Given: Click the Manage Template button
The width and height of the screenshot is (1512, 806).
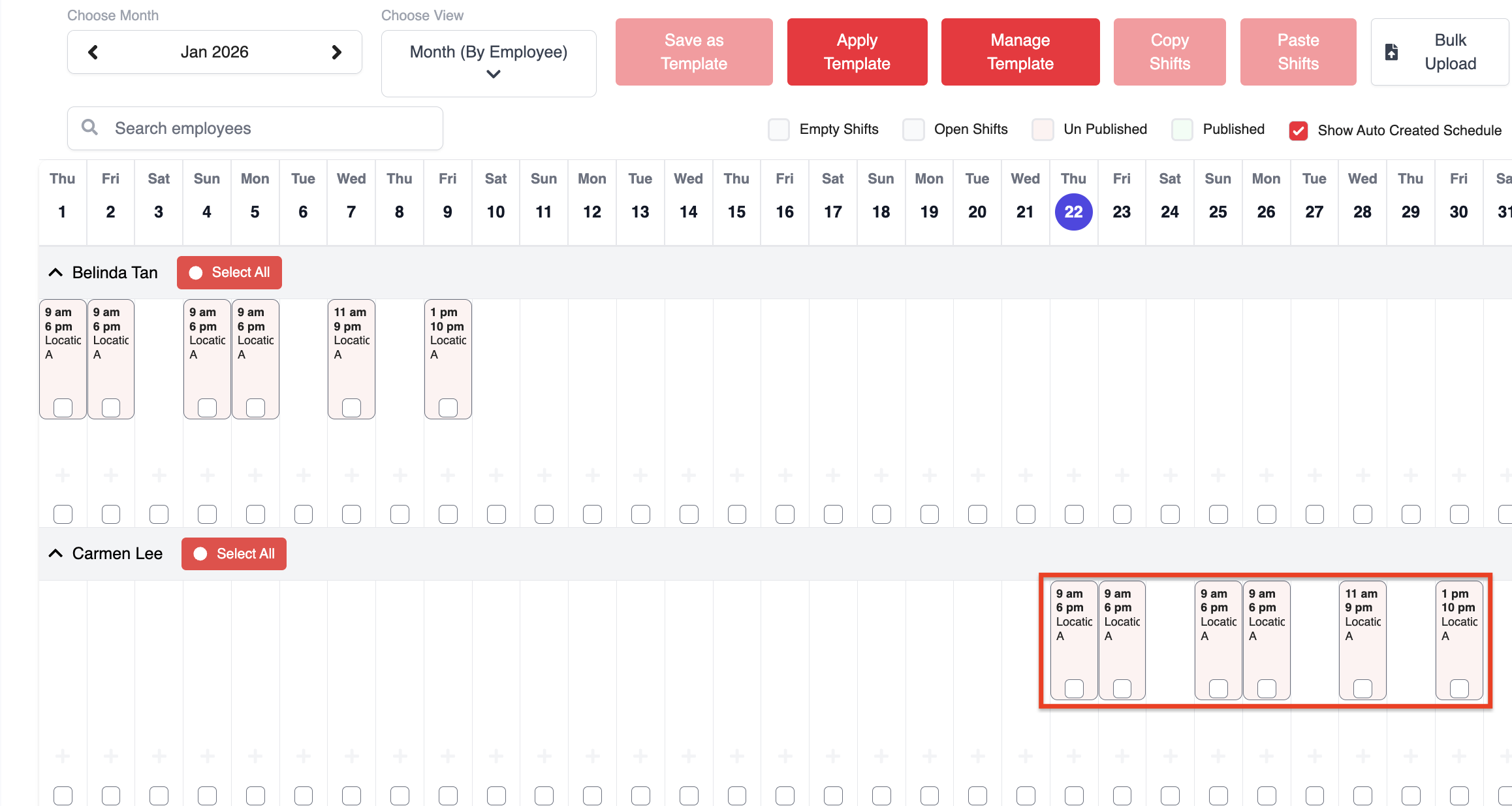Looking at the screenshot, I should [1020, 52].
